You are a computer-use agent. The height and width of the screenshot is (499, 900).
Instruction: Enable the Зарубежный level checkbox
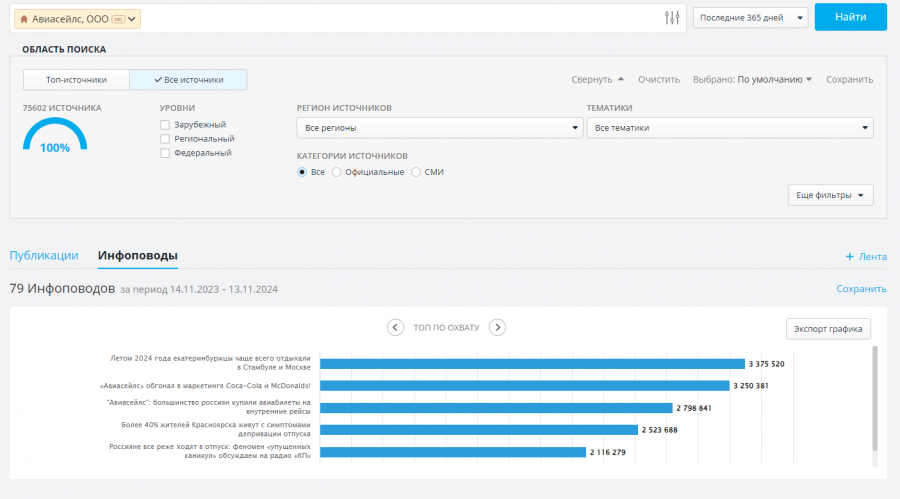coord(165,125)
